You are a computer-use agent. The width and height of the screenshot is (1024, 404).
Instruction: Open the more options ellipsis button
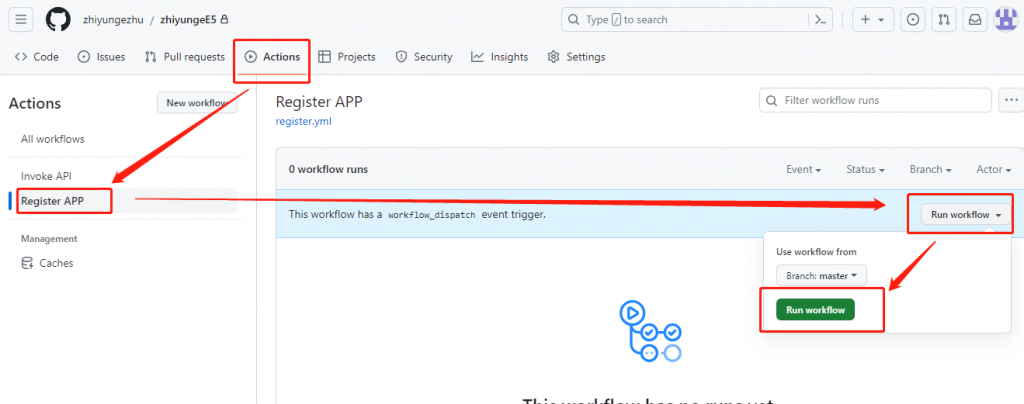[1011, 100]
